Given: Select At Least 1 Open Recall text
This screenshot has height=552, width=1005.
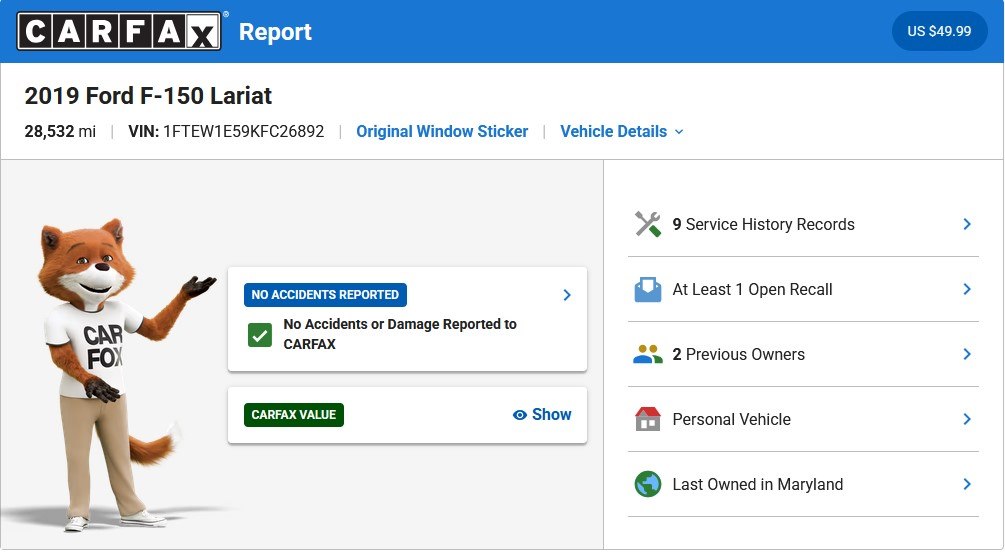Looking at the screenshot, I should click(x=752, y=289).
